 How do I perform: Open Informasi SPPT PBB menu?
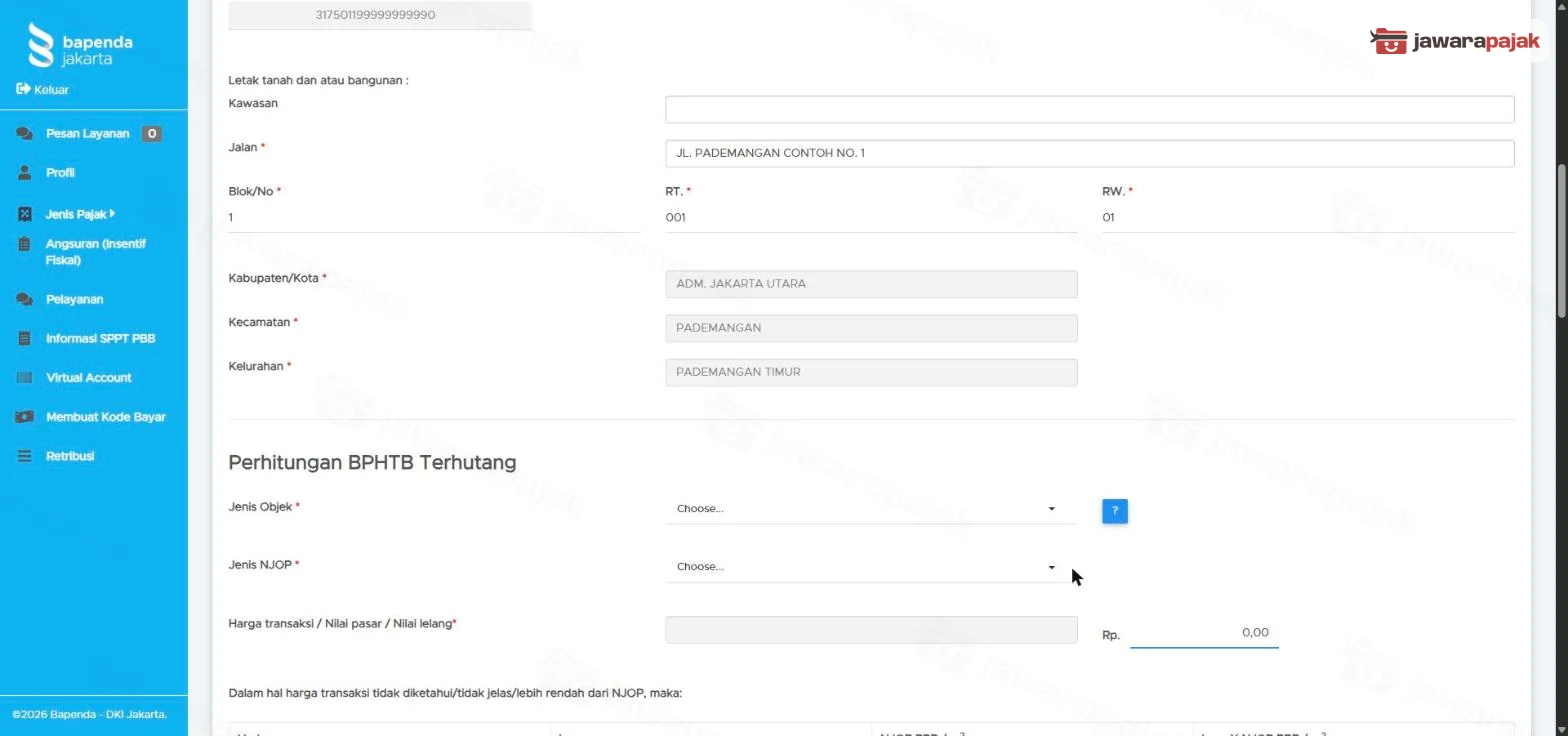point(100,338)
